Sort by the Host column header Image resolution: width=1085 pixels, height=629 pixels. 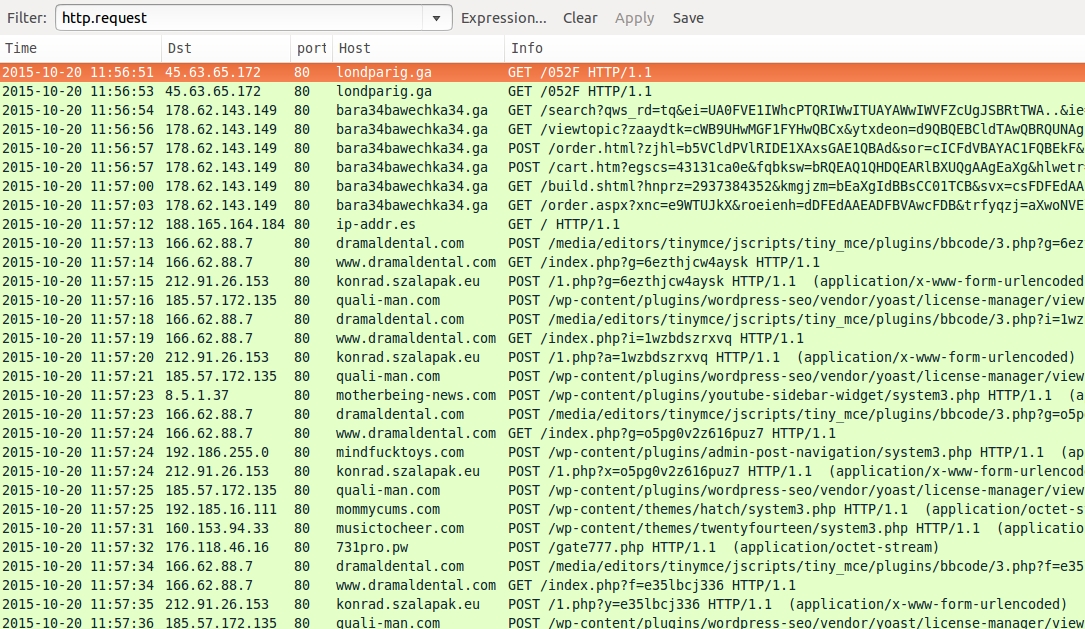(x=418, y=48)
